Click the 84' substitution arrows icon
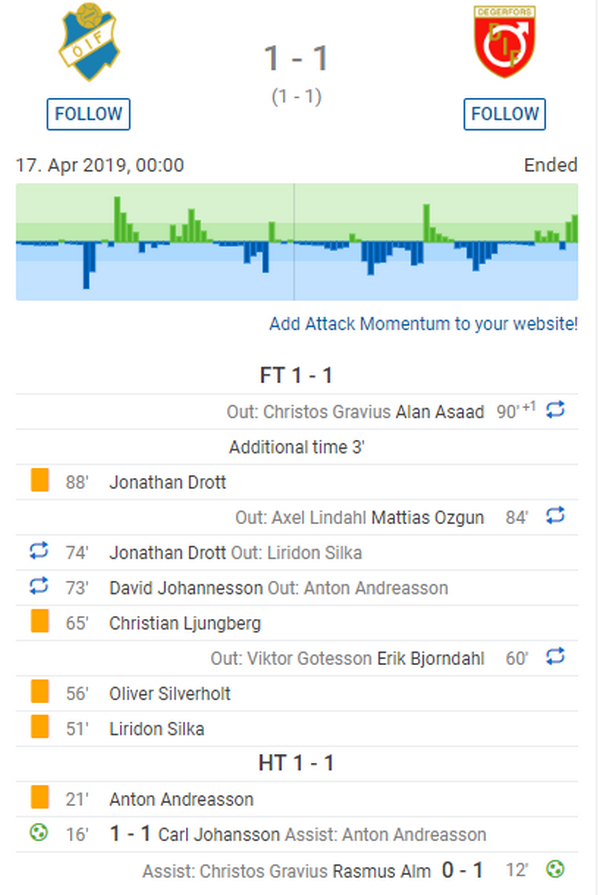600x895 pixels. click(x=555, y=515)
